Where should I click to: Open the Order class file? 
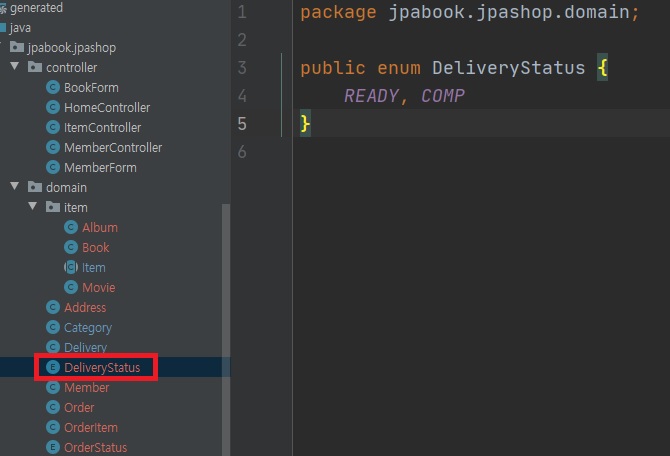(x=79, y=408)
